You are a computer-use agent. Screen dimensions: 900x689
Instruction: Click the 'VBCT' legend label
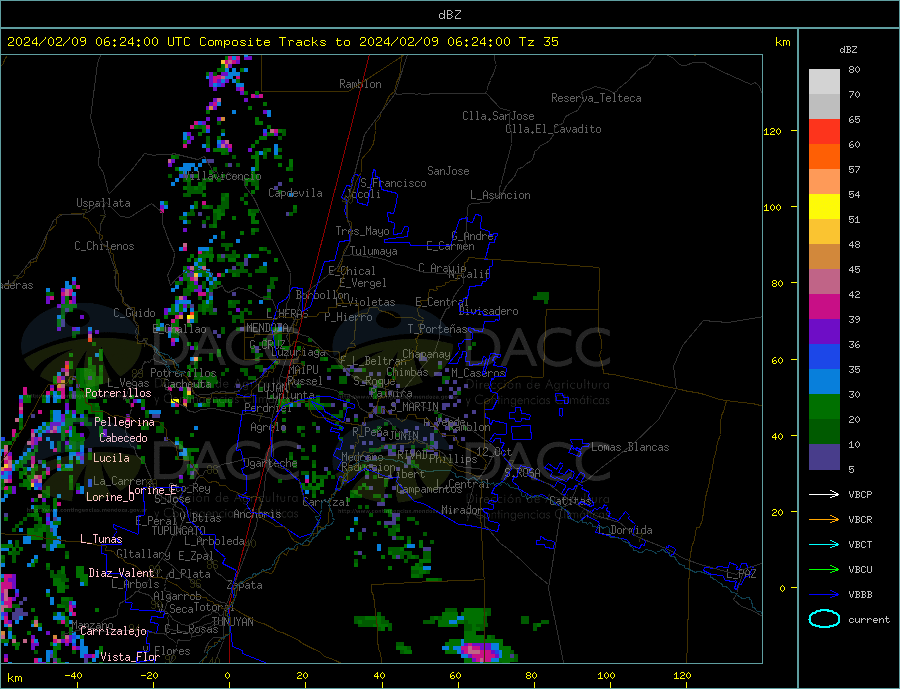point(860,544)
